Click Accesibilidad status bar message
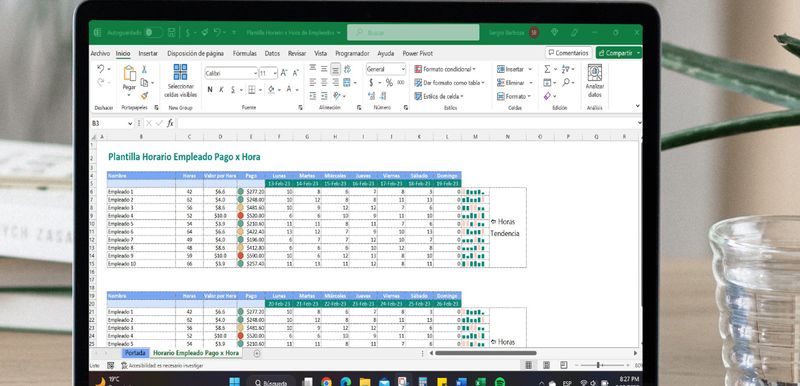Viewport: 800px width, 386px height. pyautogui.click(x=162, y=366)
